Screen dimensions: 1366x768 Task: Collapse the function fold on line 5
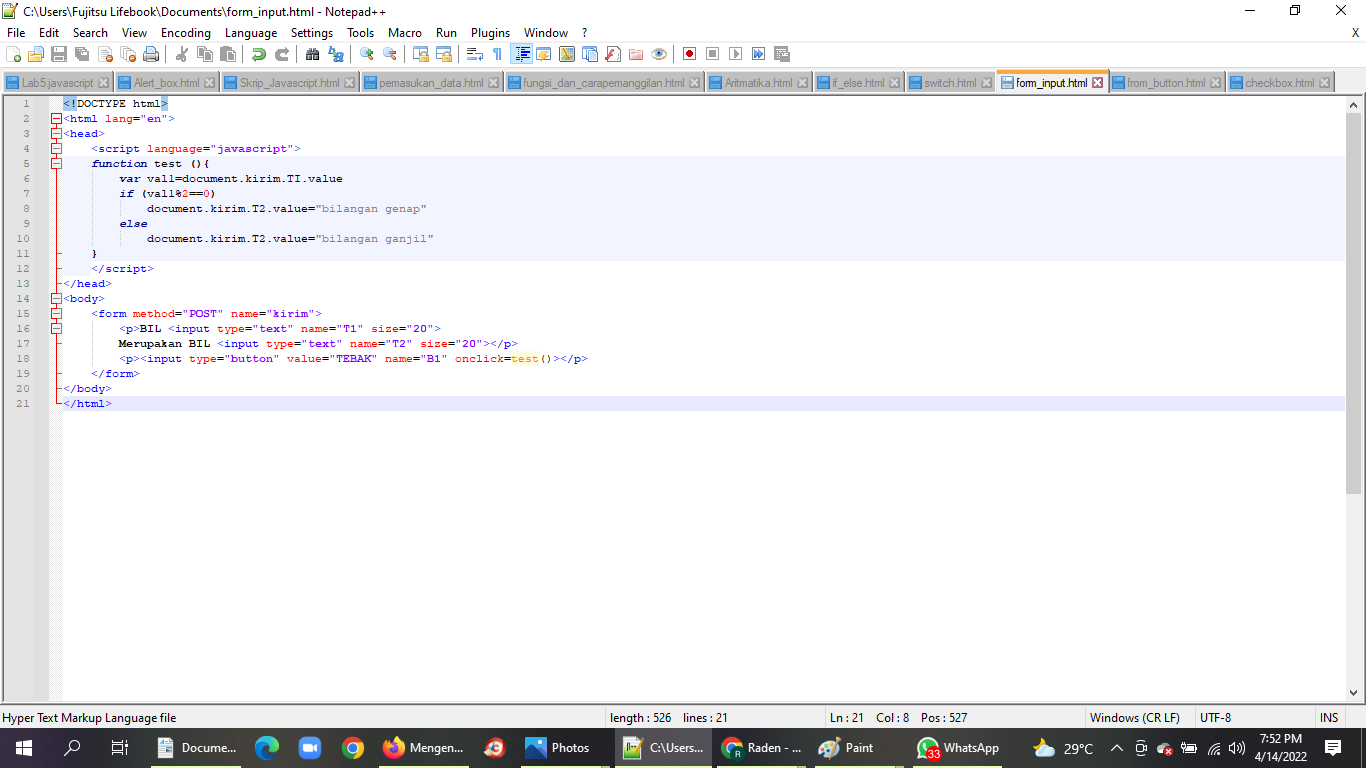(x=56, y=164)
